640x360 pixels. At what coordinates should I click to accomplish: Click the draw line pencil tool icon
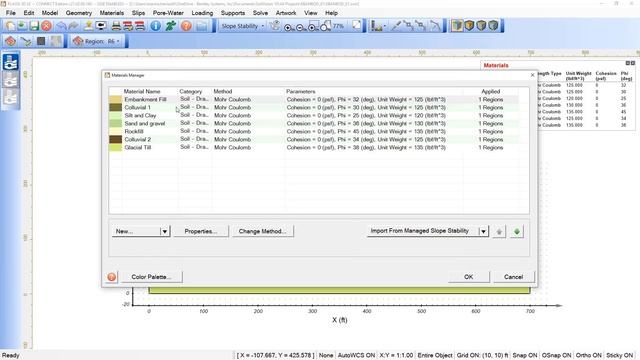coord(396,26)
